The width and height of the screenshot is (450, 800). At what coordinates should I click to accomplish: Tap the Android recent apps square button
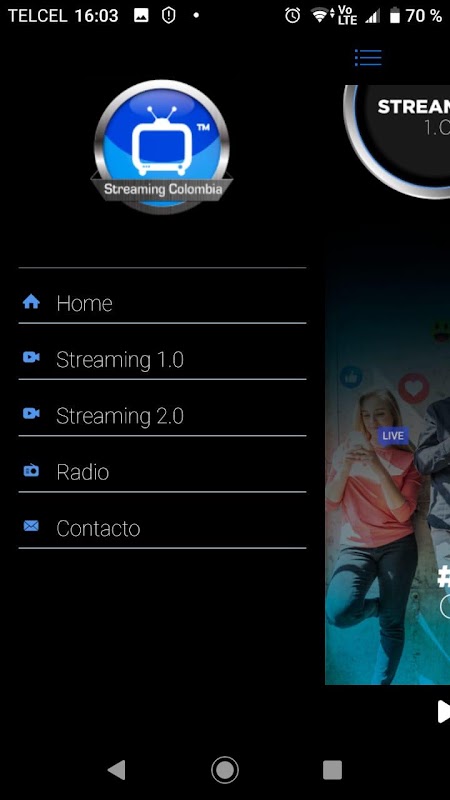(x=333, y=769)
